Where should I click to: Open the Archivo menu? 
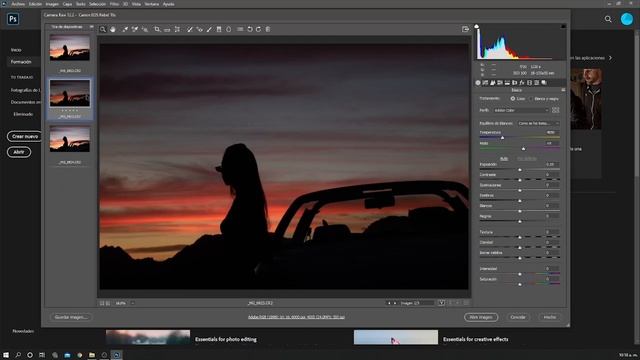pyautogui.click(x=18, y=4)
